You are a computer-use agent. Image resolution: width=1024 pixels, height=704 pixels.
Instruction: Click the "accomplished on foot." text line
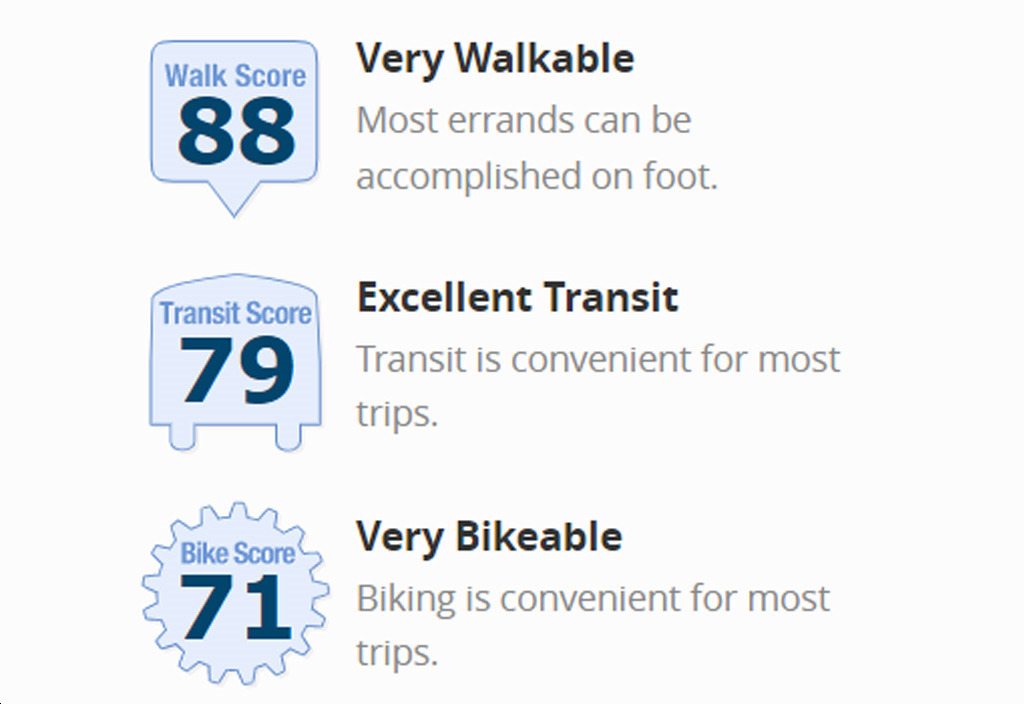[x=537, y=177]
